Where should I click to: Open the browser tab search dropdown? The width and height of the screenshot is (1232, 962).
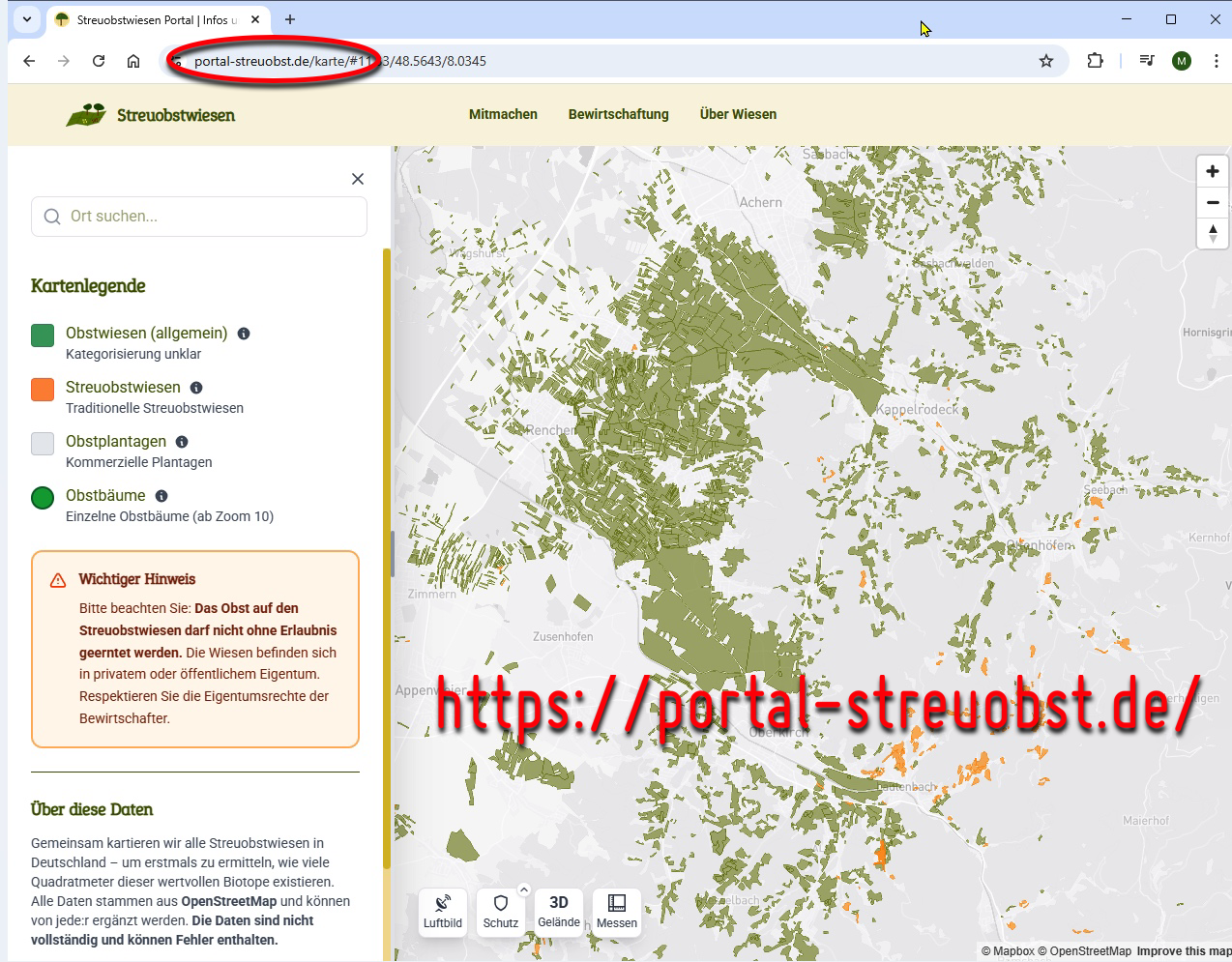tap(27, 19)
